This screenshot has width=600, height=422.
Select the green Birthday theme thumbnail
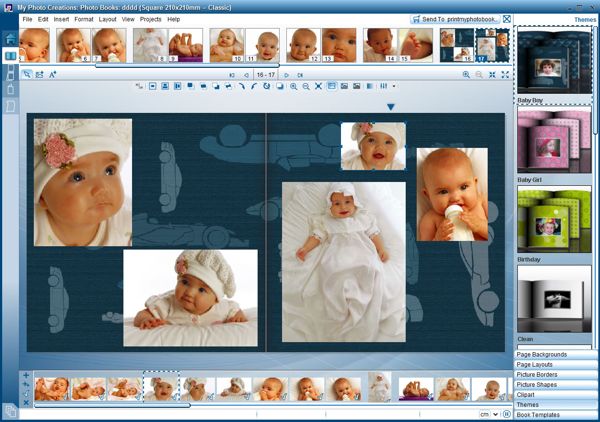[554, 220]
